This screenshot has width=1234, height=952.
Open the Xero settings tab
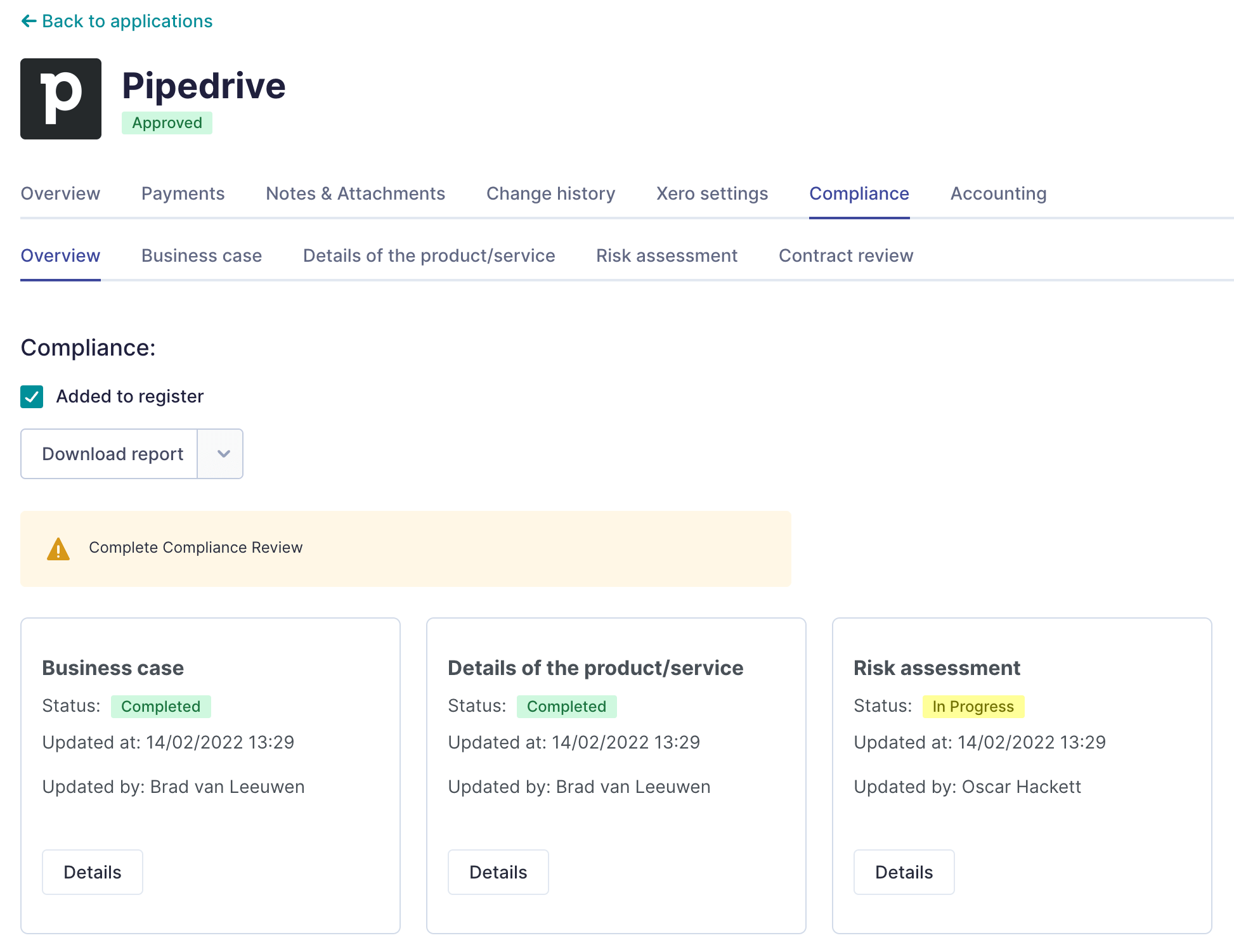[711, 193]
